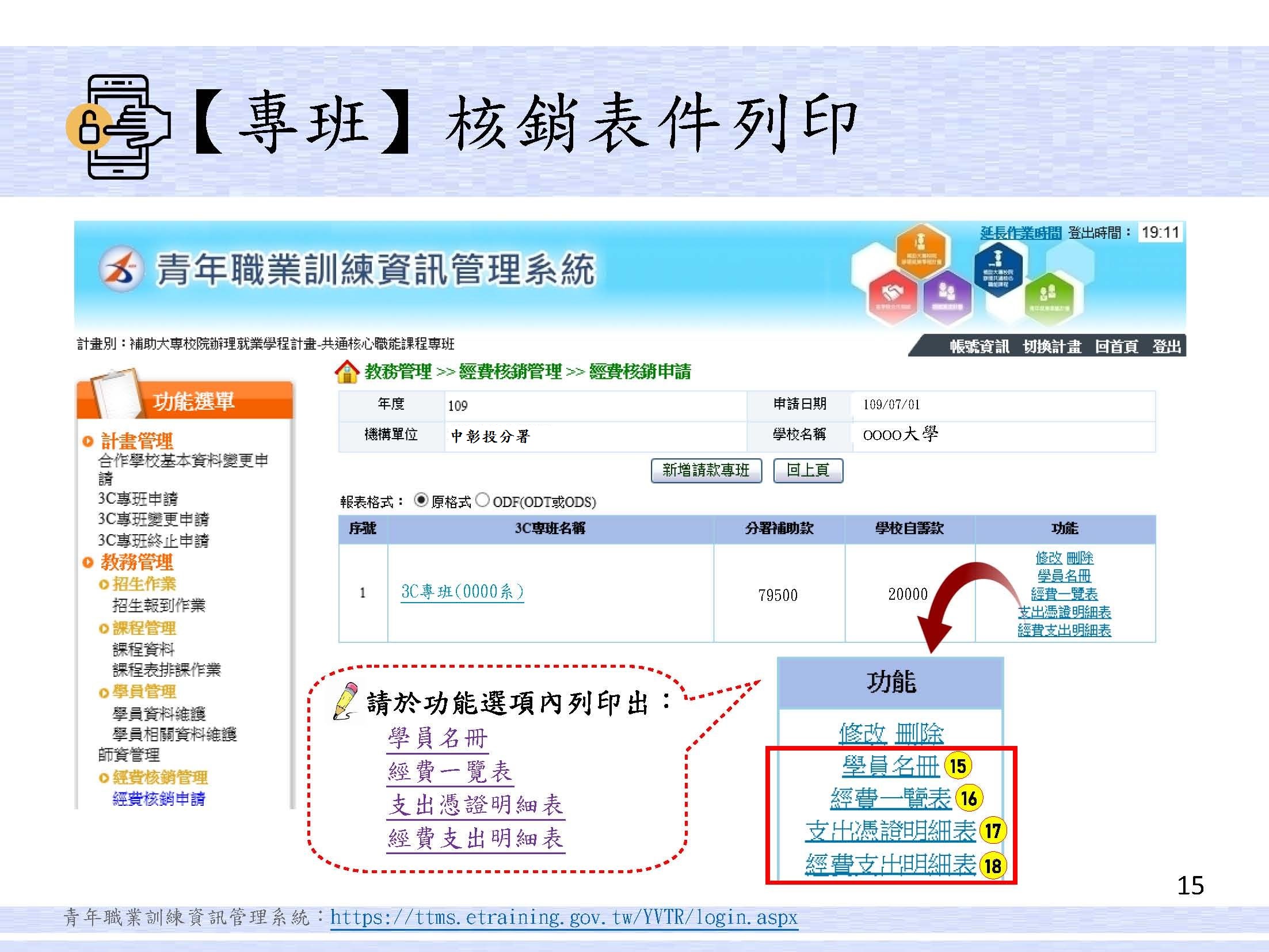Expand 經費核銷管理 submenu
This screenshot has width=1269, height=952.
pos(159,778)
